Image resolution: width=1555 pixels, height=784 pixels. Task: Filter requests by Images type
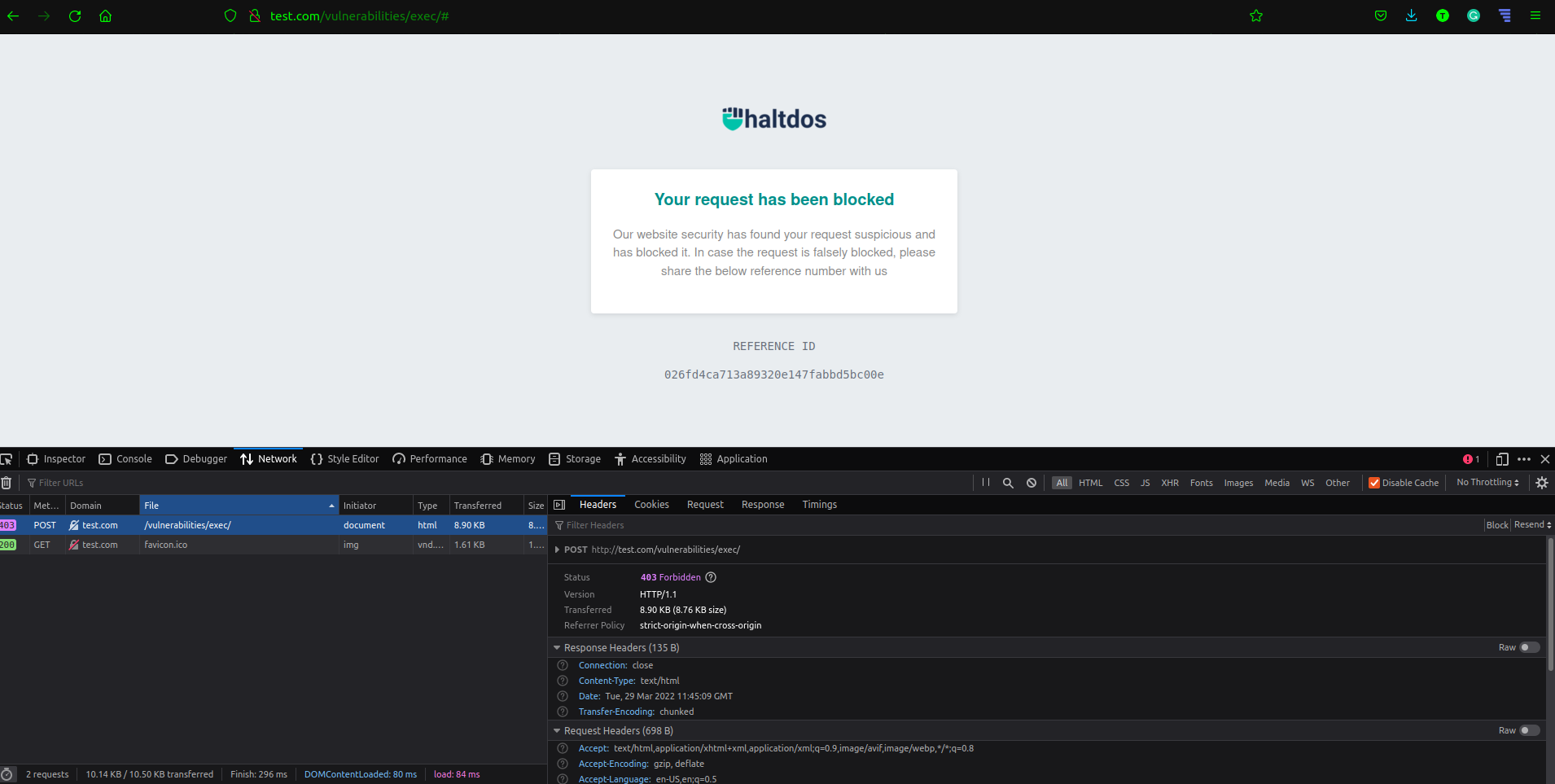pyautogui.click(x=1238, y=483)
